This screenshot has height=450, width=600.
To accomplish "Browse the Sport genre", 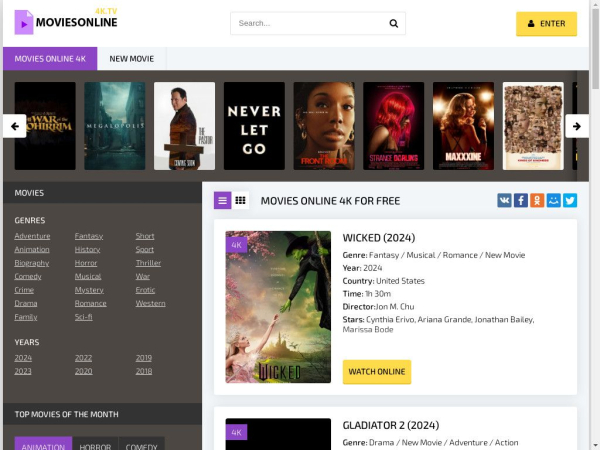I will [145, 249].
